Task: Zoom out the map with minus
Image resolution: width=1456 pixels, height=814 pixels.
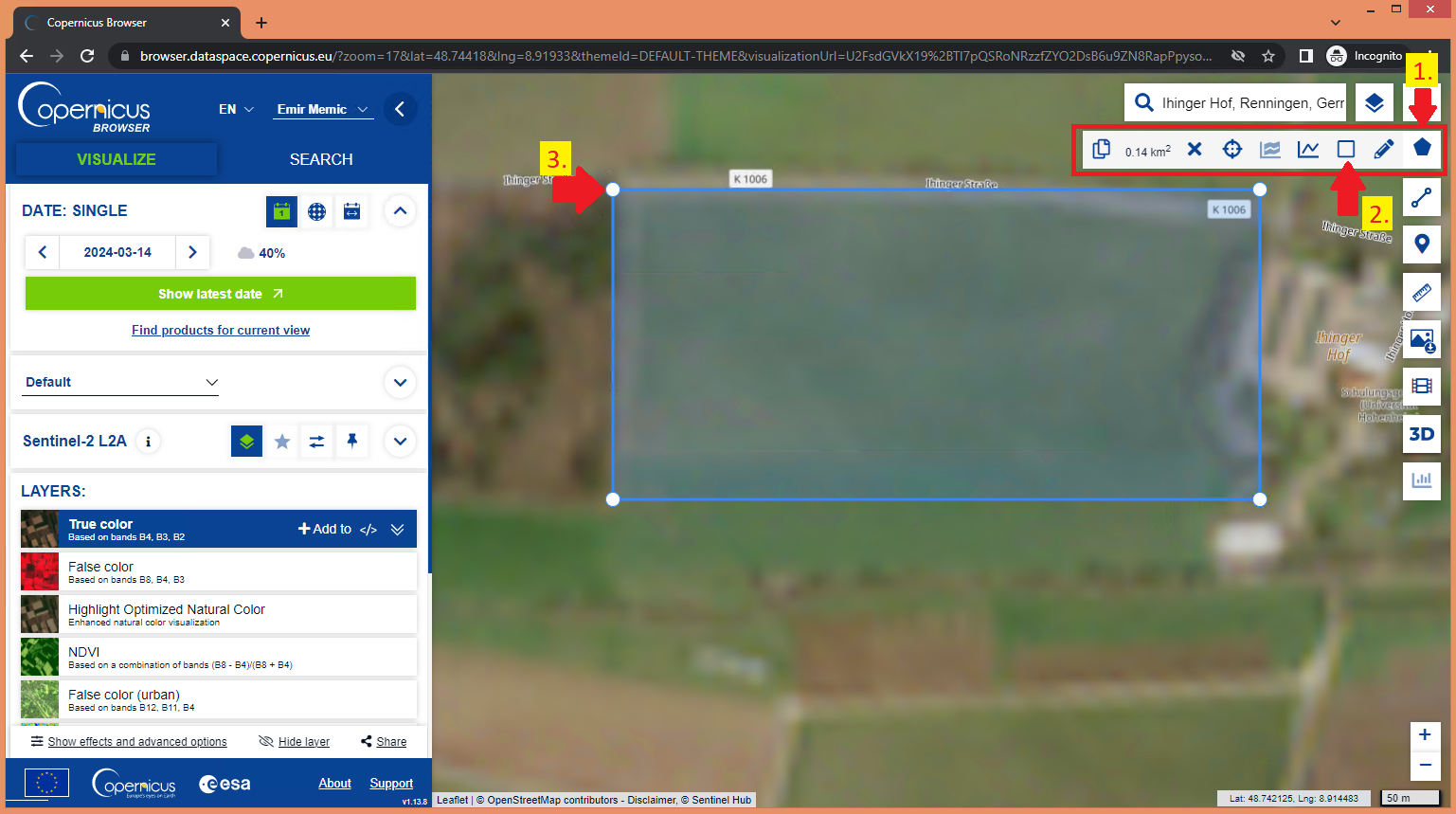Action: pyautogui.click(x=1425, y=765)
